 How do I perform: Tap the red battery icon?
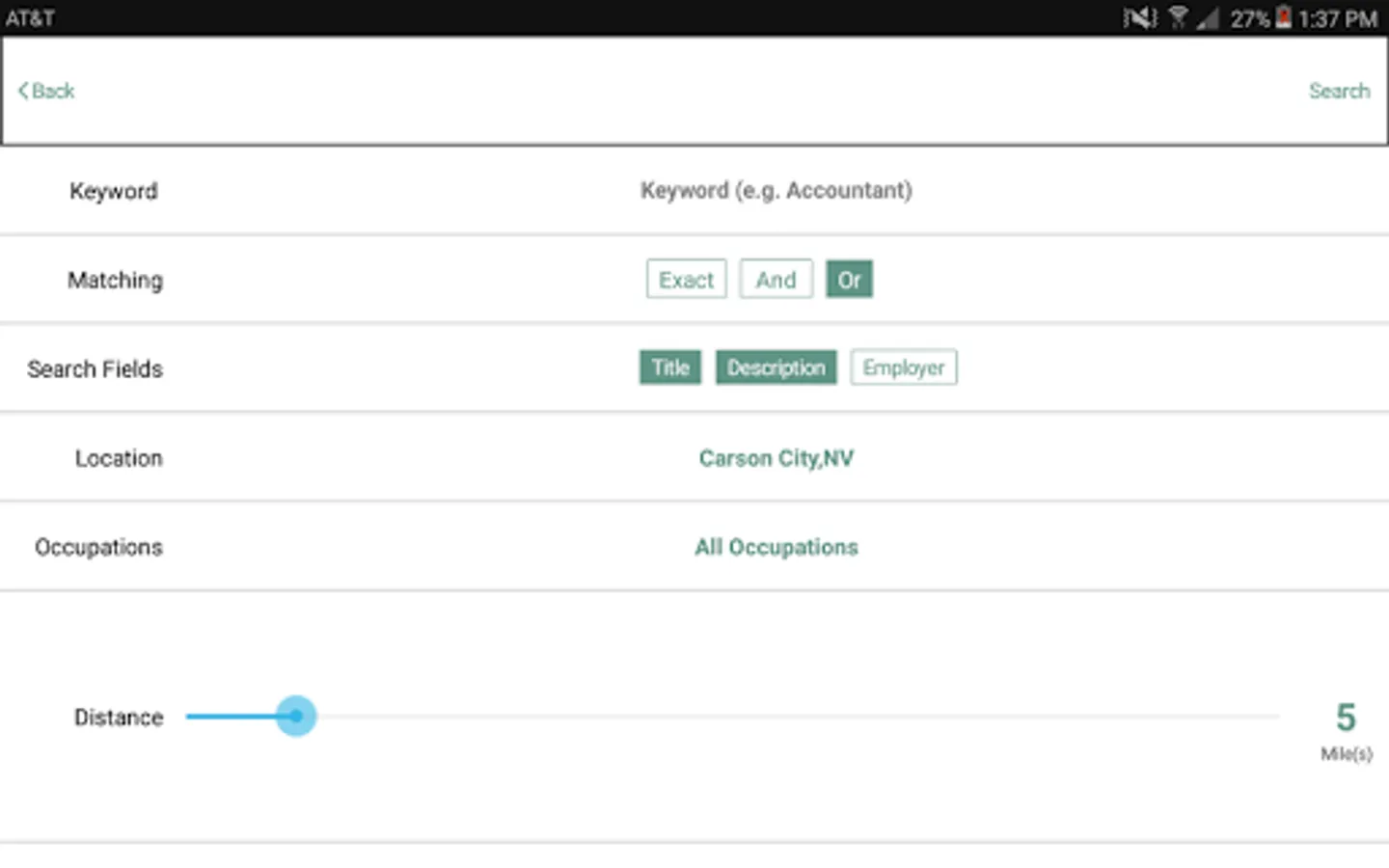pyautogui.click(x=1283, y=17)
